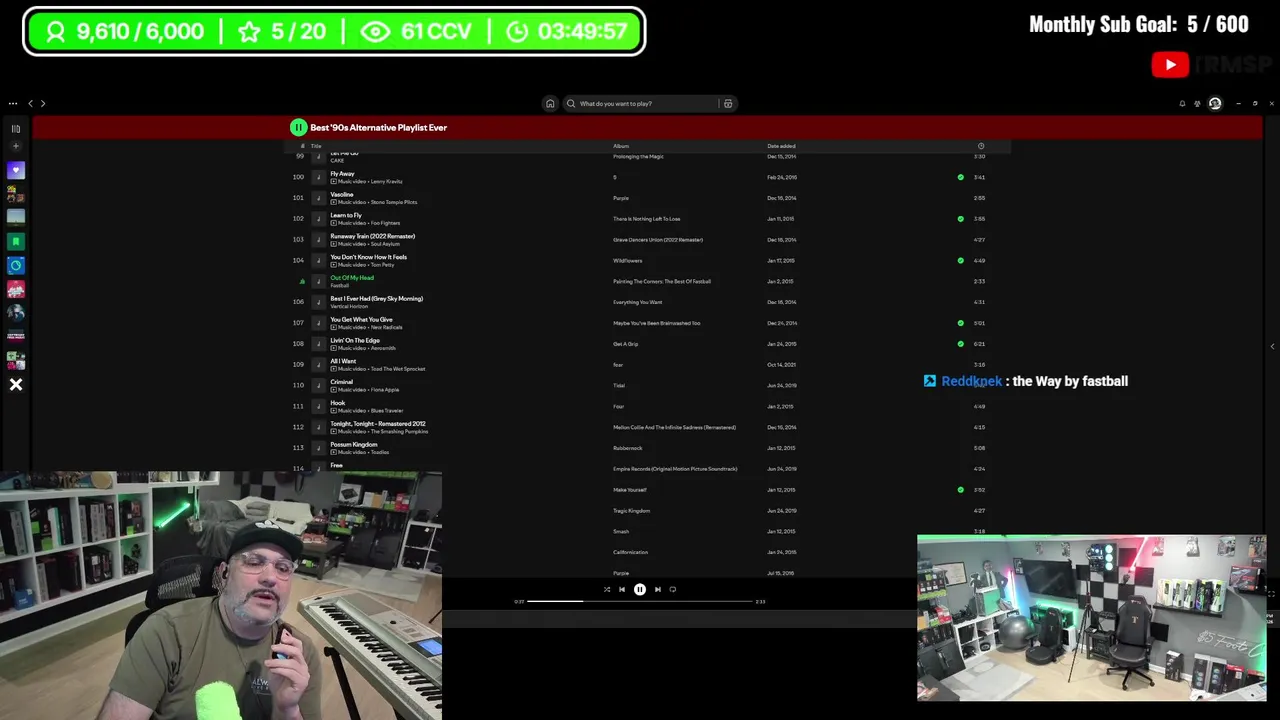1280x720 pixels.
Task: Select 'Tonight, Tonight - Remastered 2012'
Action: (378, 423)
